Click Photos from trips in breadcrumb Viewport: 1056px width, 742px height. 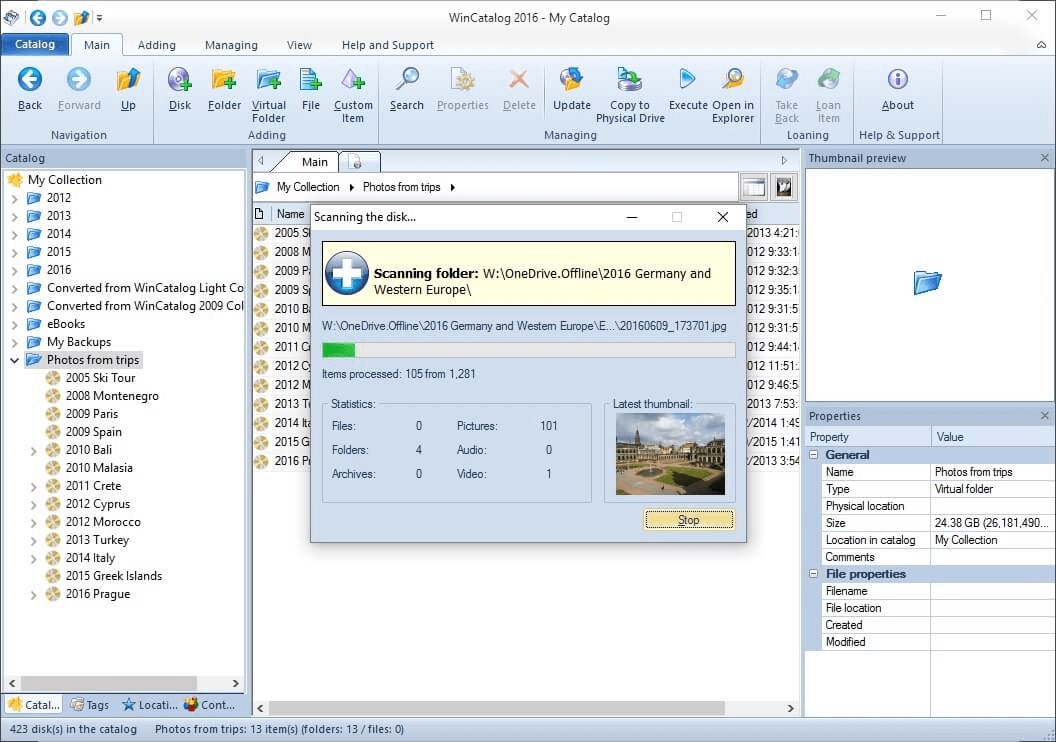(x=401, y=187)
